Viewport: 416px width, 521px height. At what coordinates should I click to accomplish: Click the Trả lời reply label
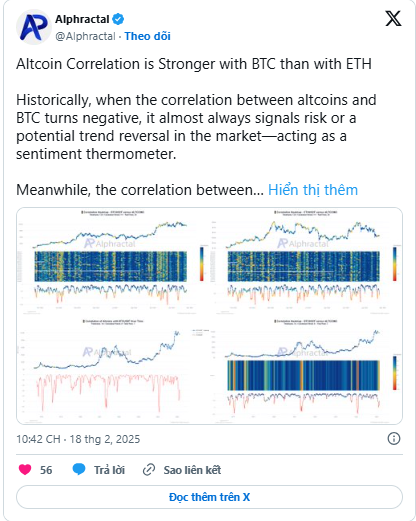(109, 470)
